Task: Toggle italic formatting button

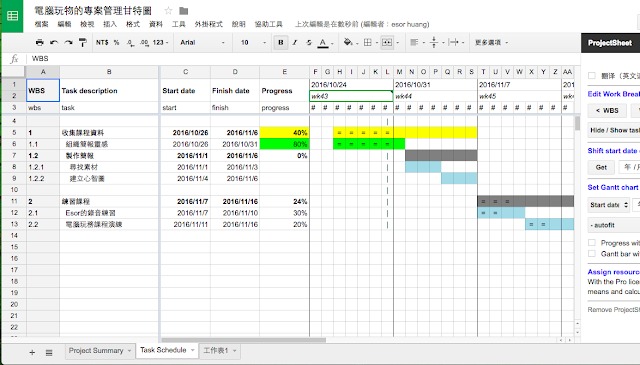Action: 295,42
